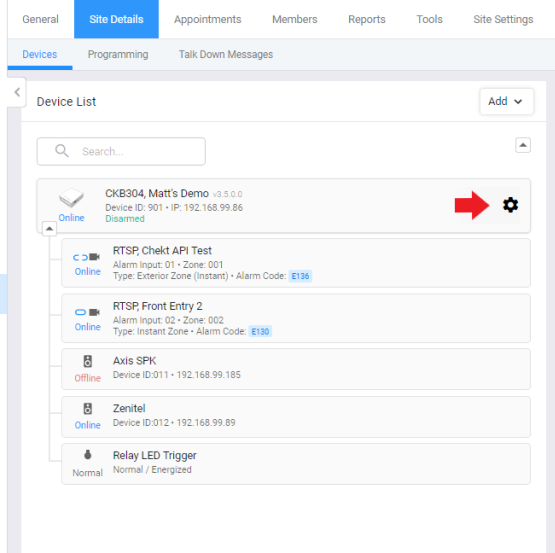Image resolution: width=555 pixels, height=553 pixels.
Task: Collapse the CKB304 device children tree
Action: pos(49,229)
